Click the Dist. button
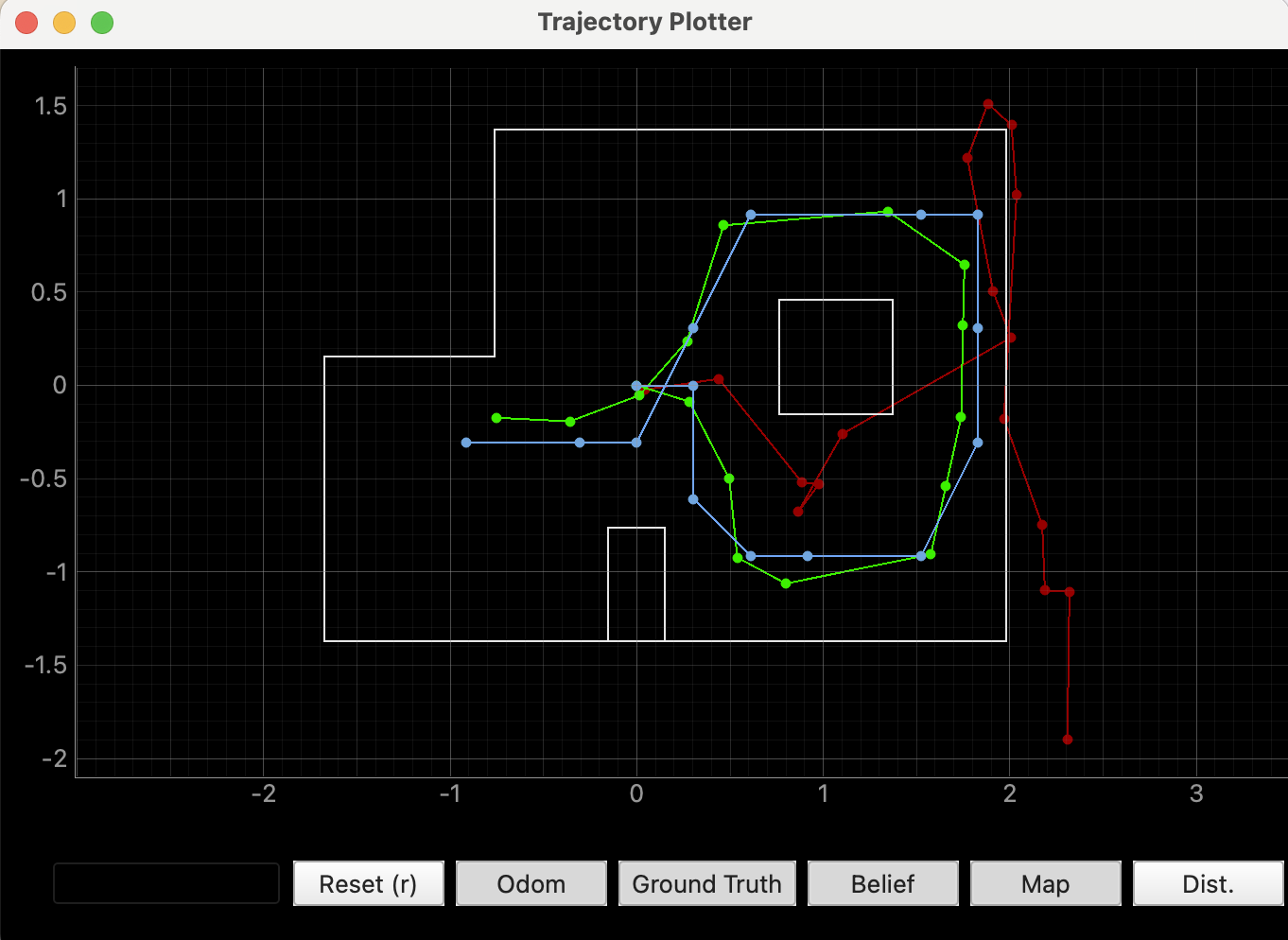 pyautogui.click(x=1209, y=884)
